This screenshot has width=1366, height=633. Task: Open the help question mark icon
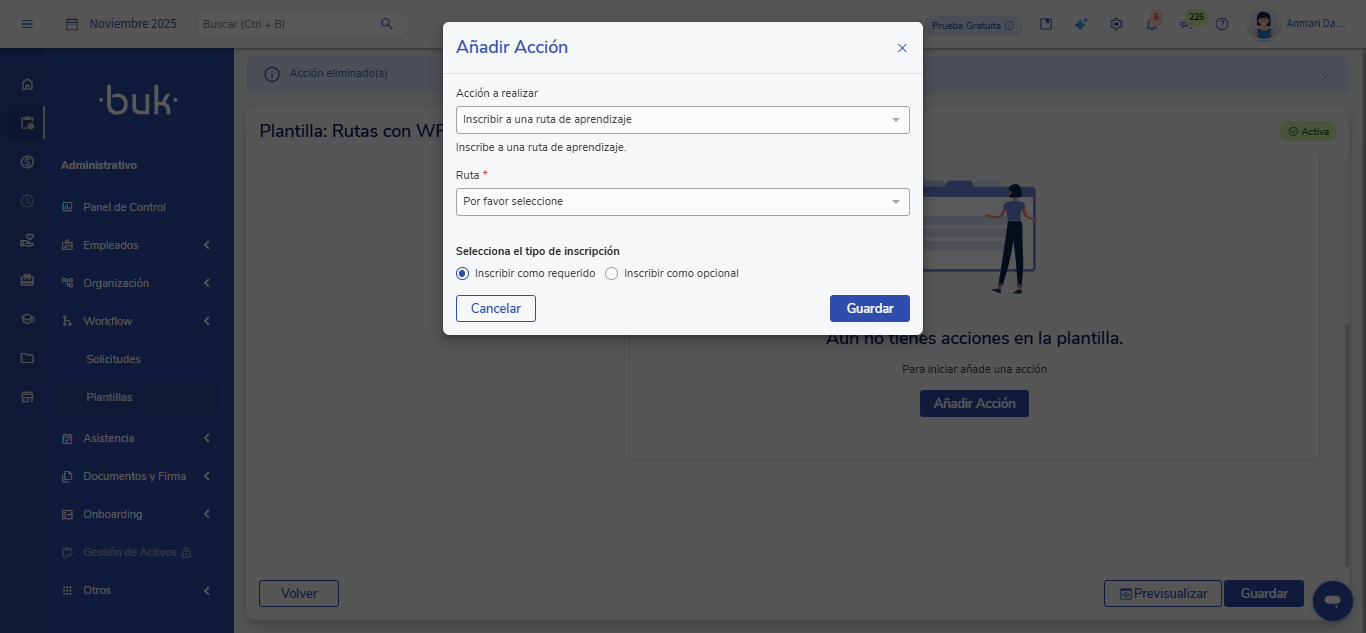pos(1221,24)
